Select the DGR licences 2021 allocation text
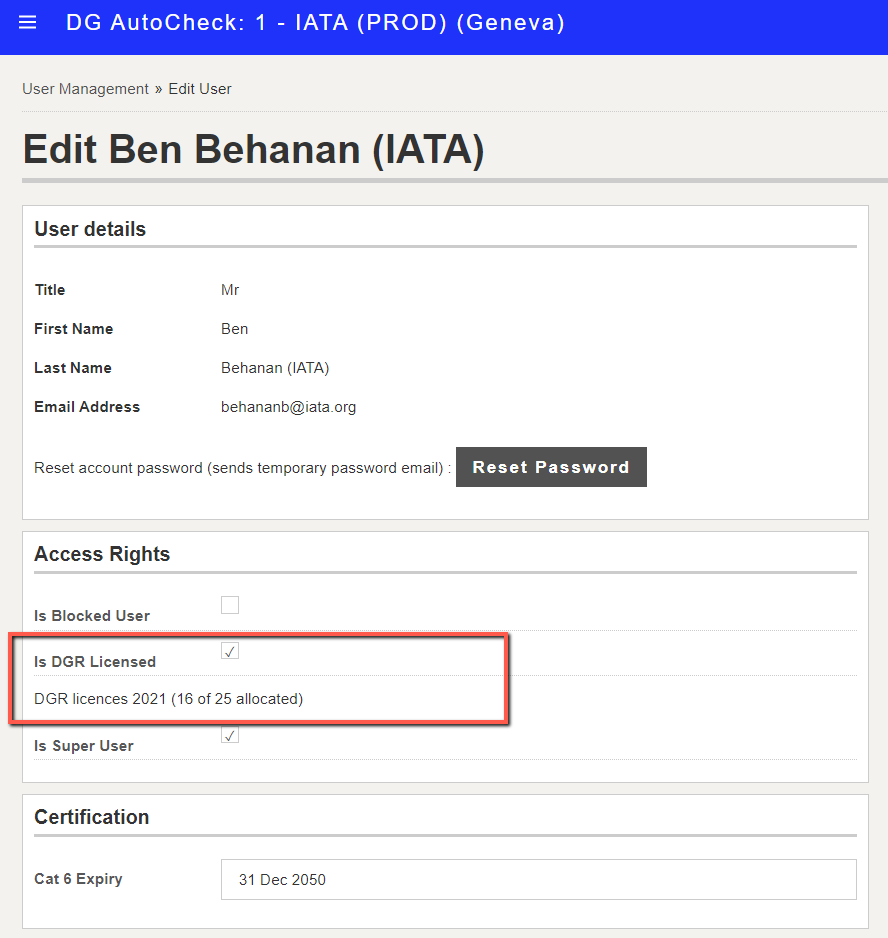The width and height of the screenshot is (888, 938). [169, 699]
